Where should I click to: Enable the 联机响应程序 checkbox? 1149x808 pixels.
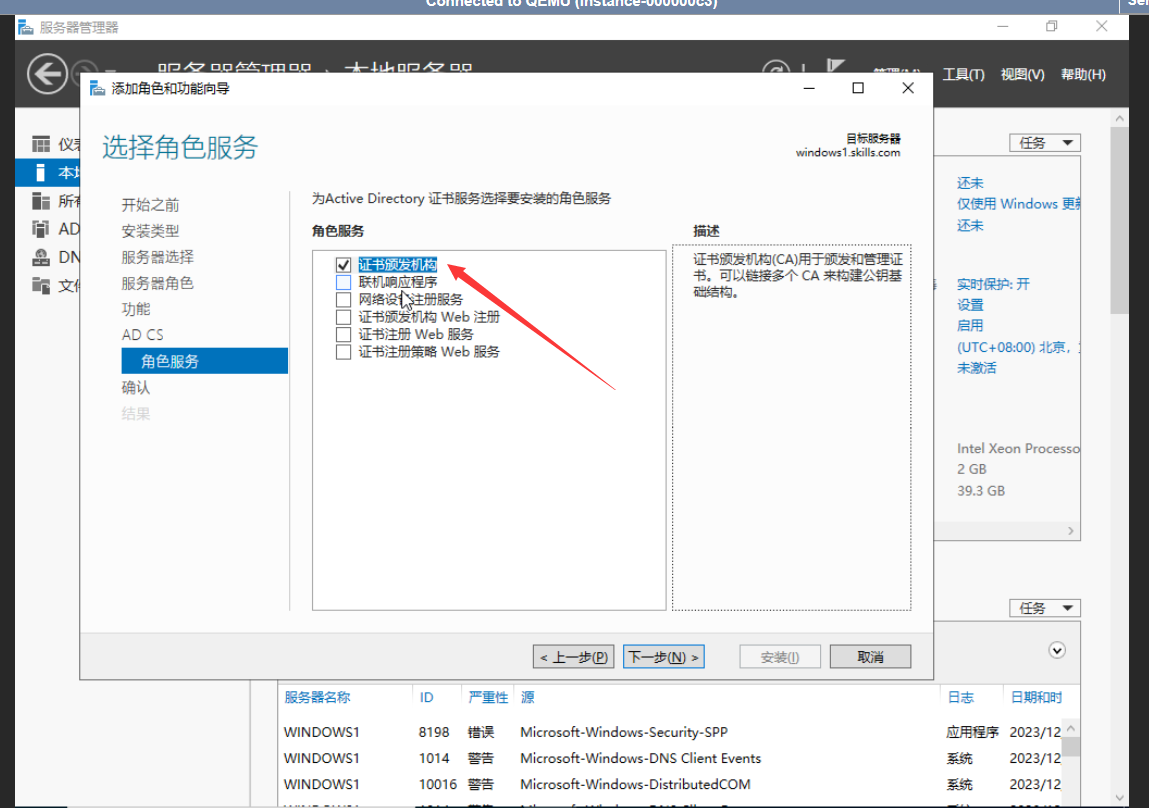(344, 282)
